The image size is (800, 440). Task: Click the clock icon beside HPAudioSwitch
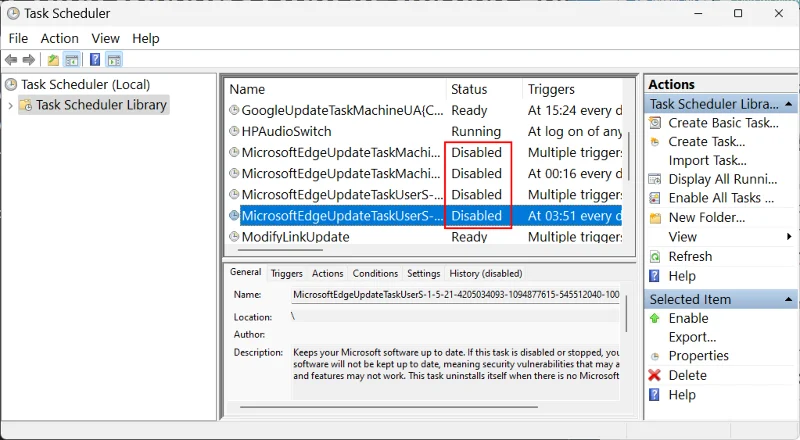[x=234, y=131]
